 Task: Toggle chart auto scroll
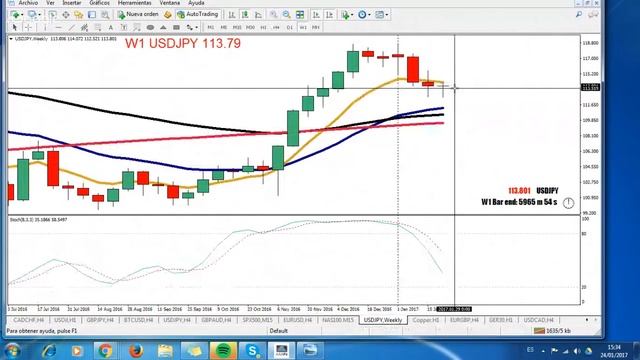316,15
